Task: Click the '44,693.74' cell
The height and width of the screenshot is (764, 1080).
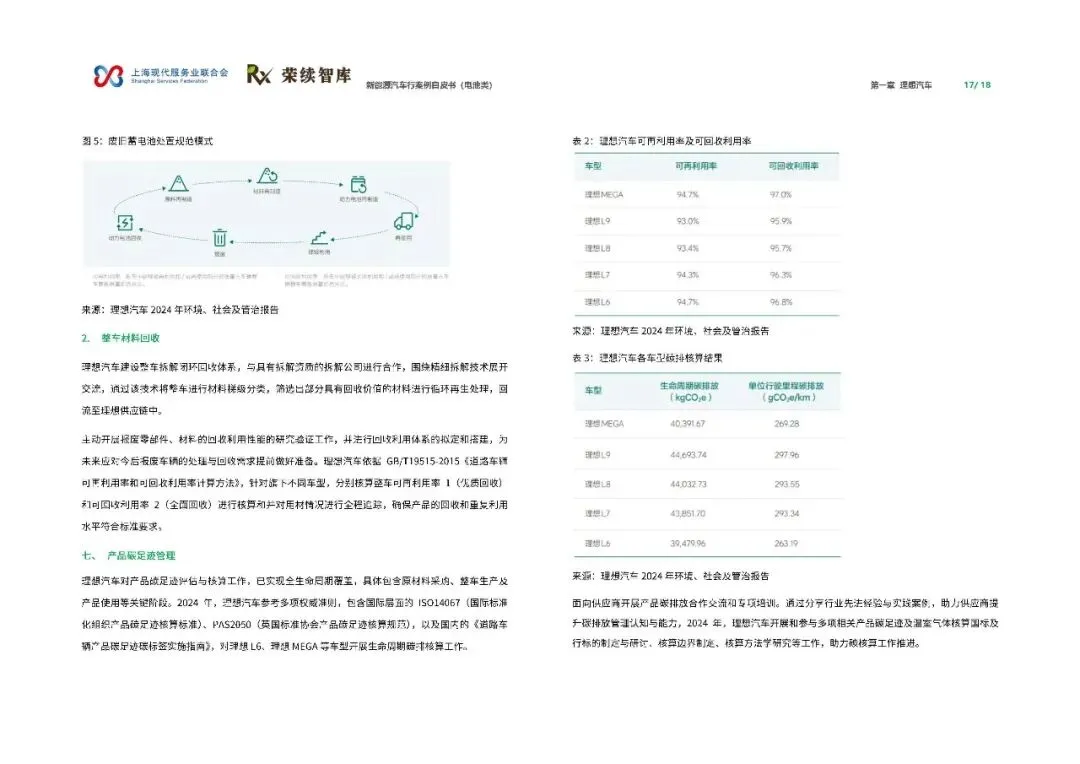Action: point(688,455)
